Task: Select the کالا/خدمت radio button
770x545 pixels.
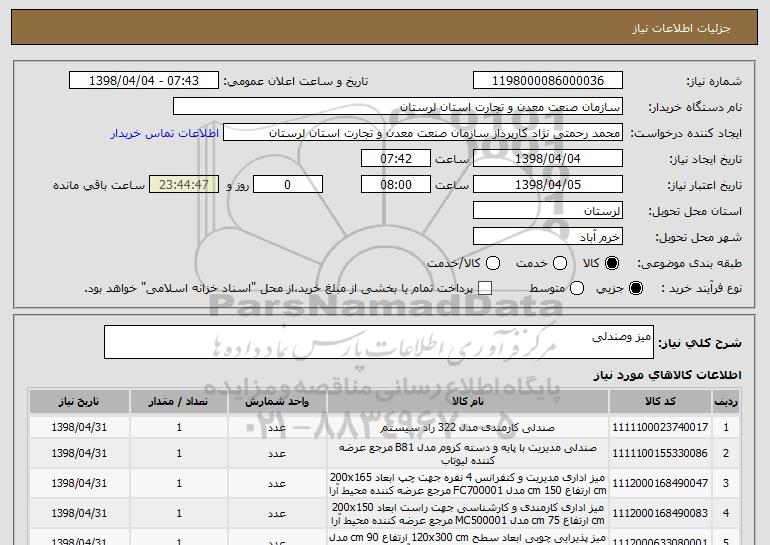Action: (493, 263)
